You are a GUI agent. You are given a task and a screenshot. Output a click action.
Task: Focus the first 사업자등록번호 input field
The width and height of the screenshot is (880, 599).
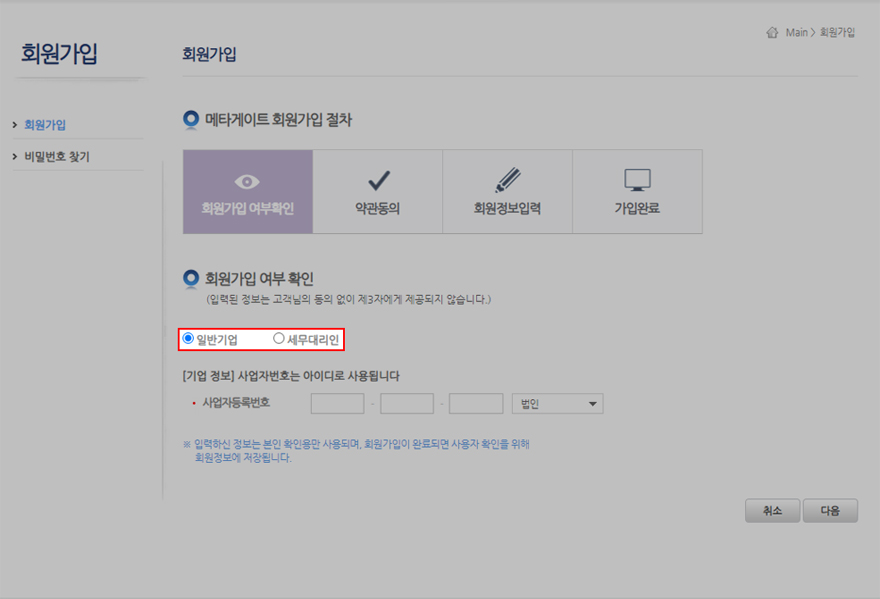[x=337, y=404]
